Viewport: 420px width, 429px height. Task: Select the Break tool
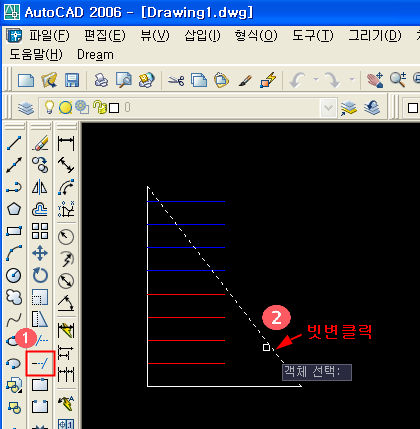40,407
